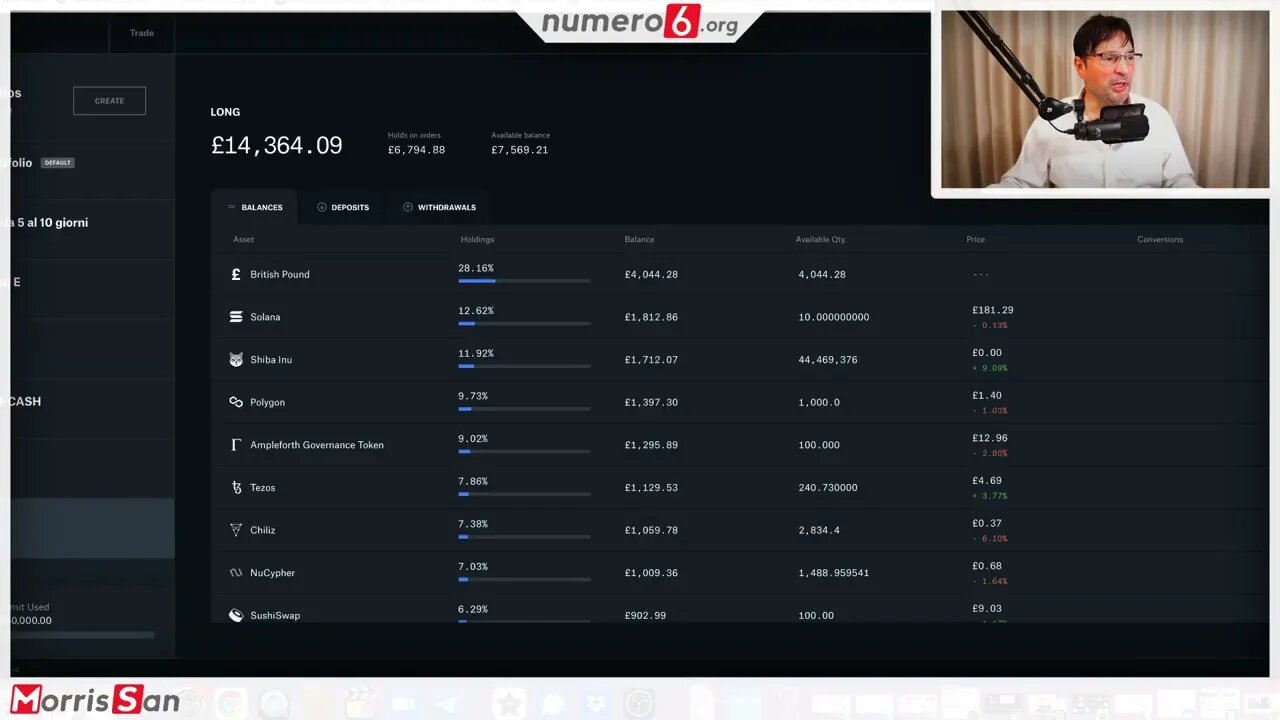Click the NuCypher price £0.68
Image resolution: width=1280 pixels, height=720 pixels.
pos(987,566)
